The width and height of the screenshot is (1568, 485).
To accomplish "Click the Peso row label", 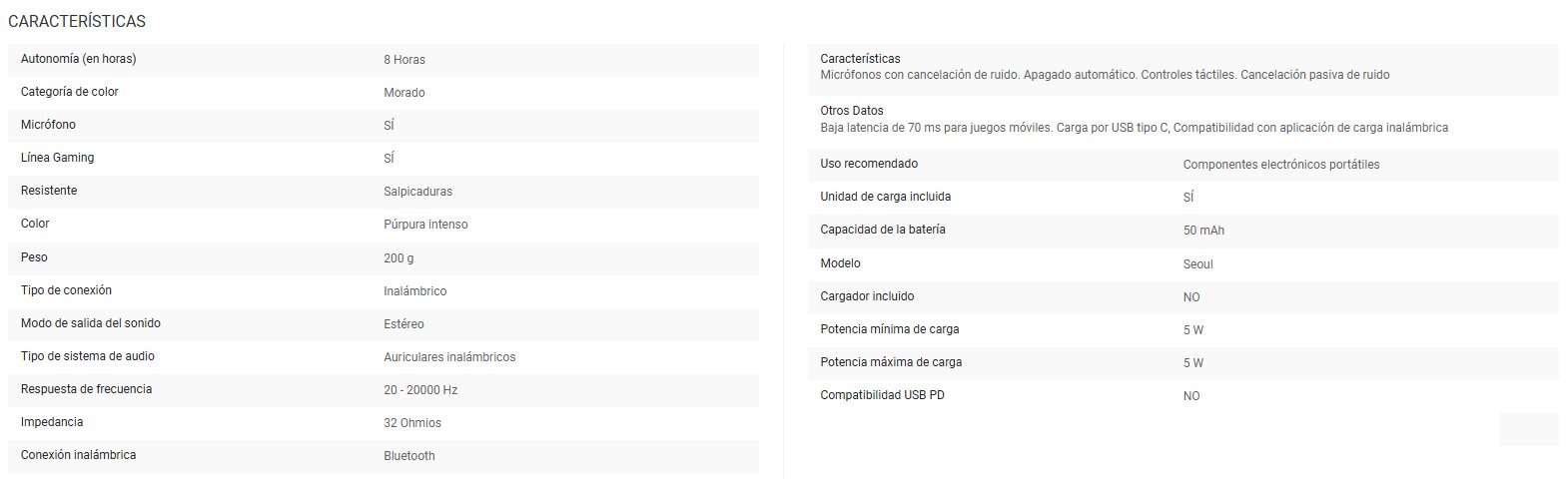I will pos(34,257).
